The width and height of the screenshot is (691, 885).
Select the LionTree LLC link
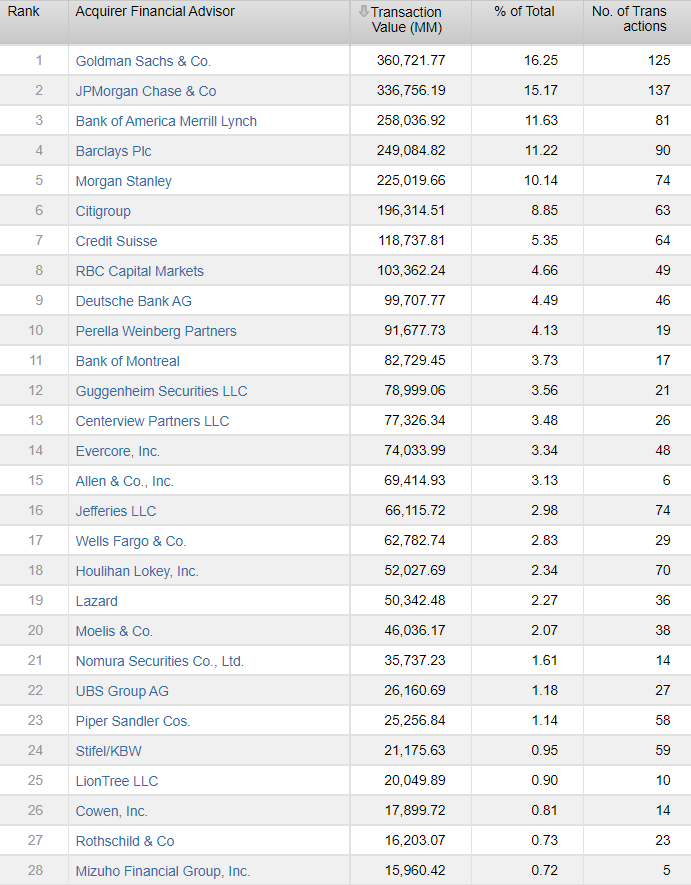coord(117,781)
